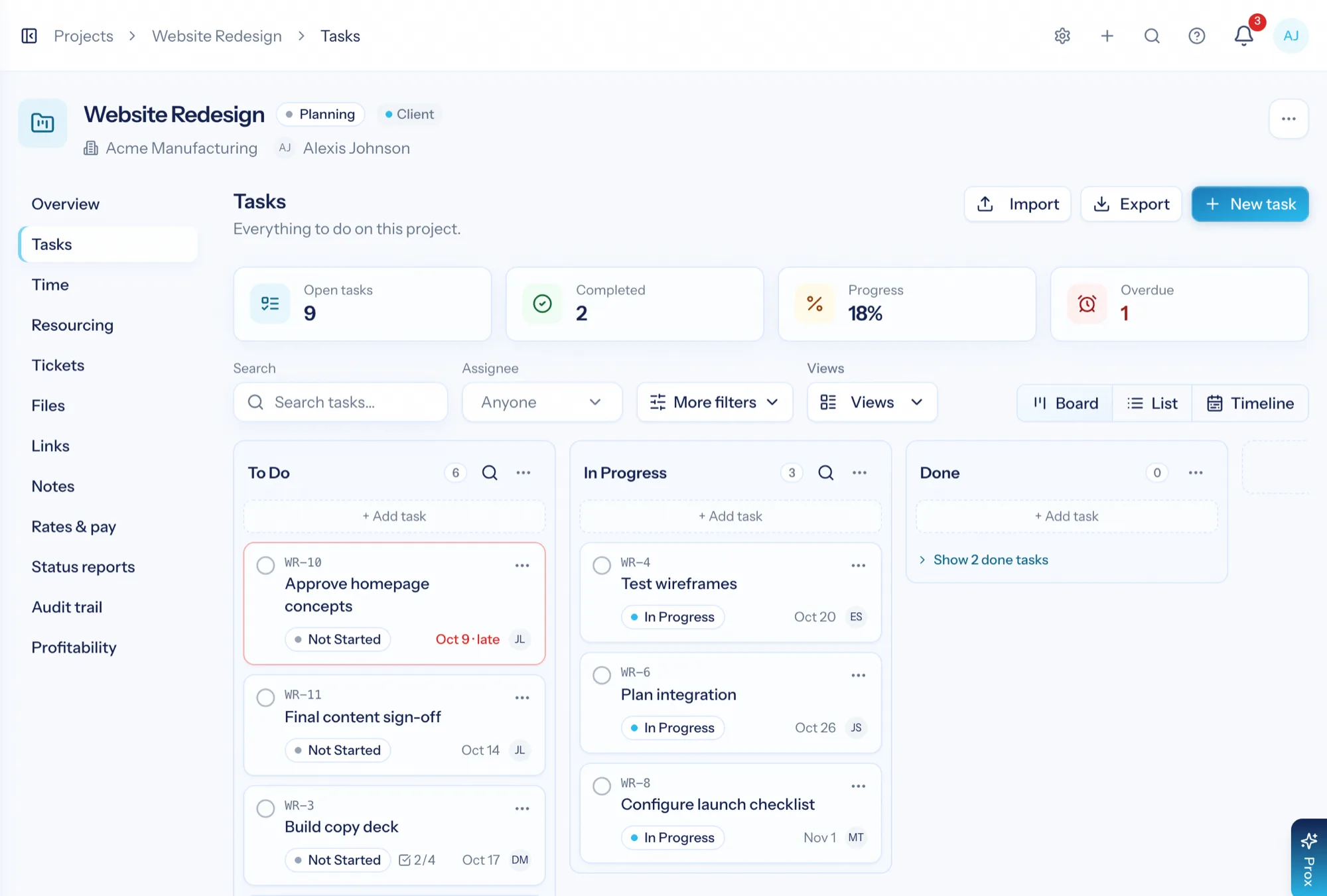Open settings gear icon
This screenshot has height=896, width=1327.
[x=1062, y=36]
